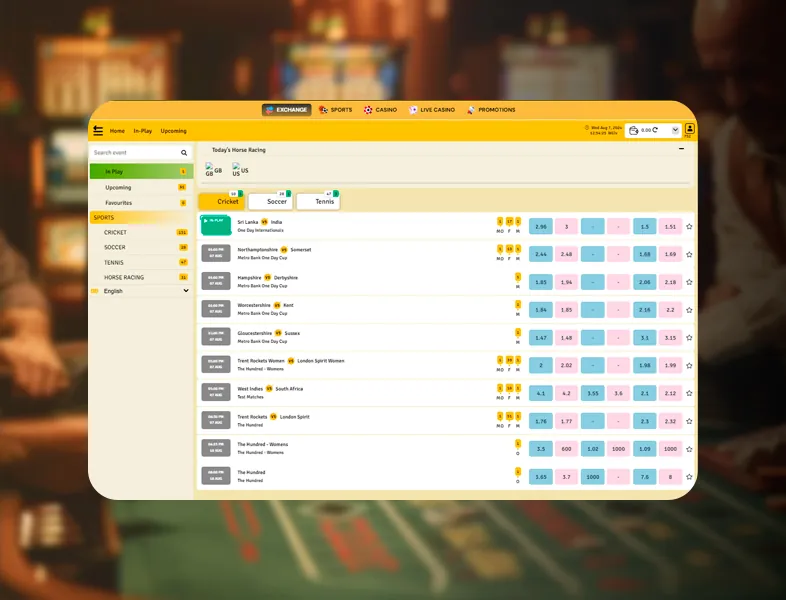Click lay odds 1.77 for Trent Rockets
Viewport: 786px width, 600px height.
pyautogui.click(x=566, y=421)
